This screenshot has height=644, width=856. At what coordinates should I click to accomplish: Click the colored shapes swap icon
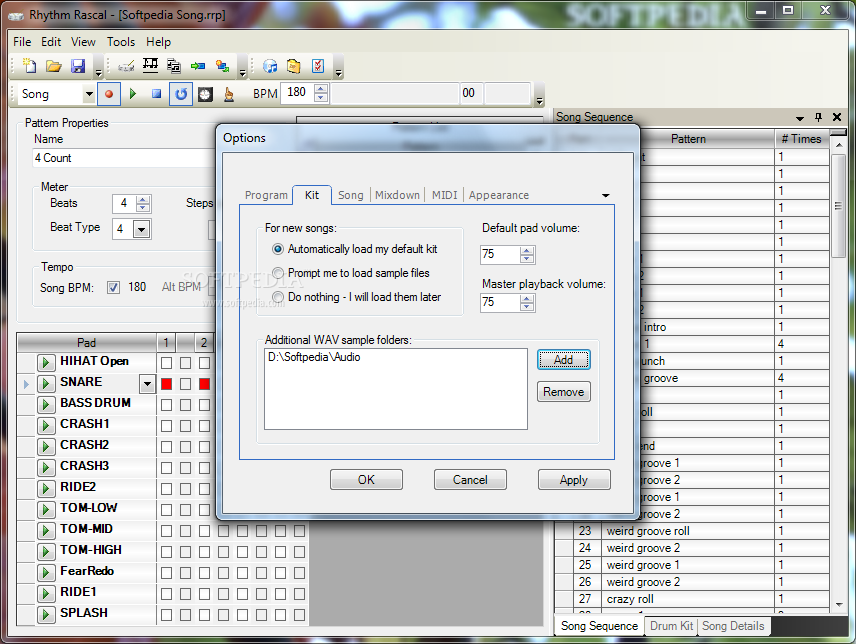pos(222,66)
